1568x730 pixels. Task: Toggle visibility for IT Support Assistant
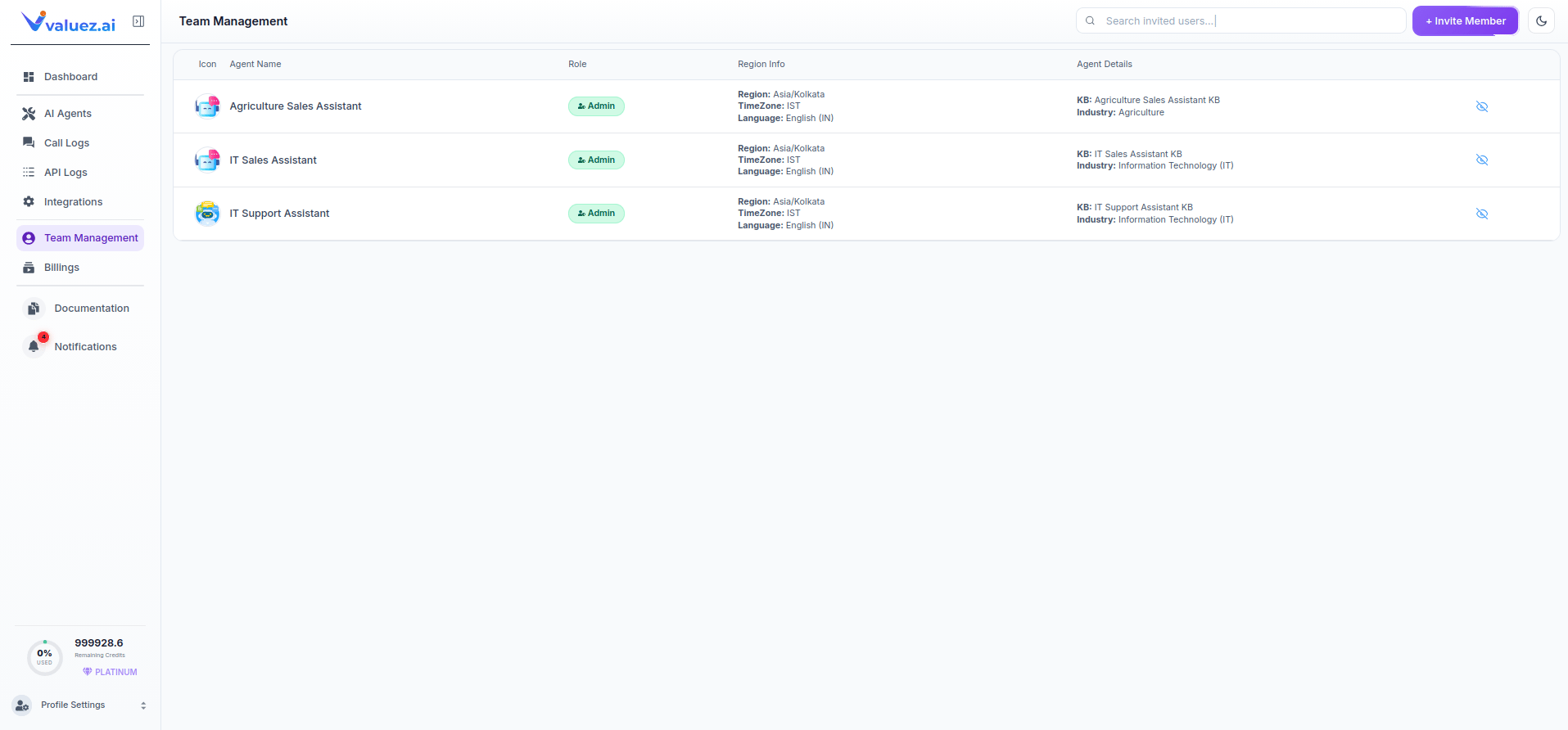[1482, 214]
